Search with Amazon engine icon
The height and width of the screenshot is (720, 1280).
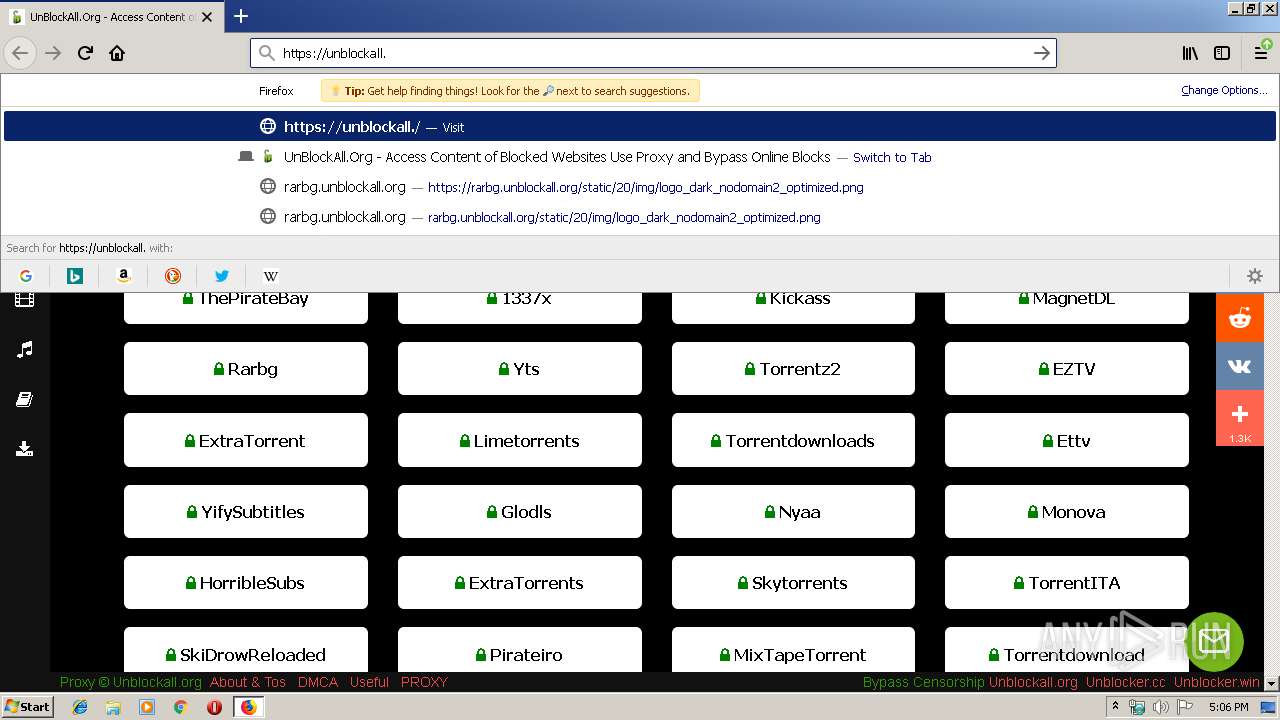124,276
